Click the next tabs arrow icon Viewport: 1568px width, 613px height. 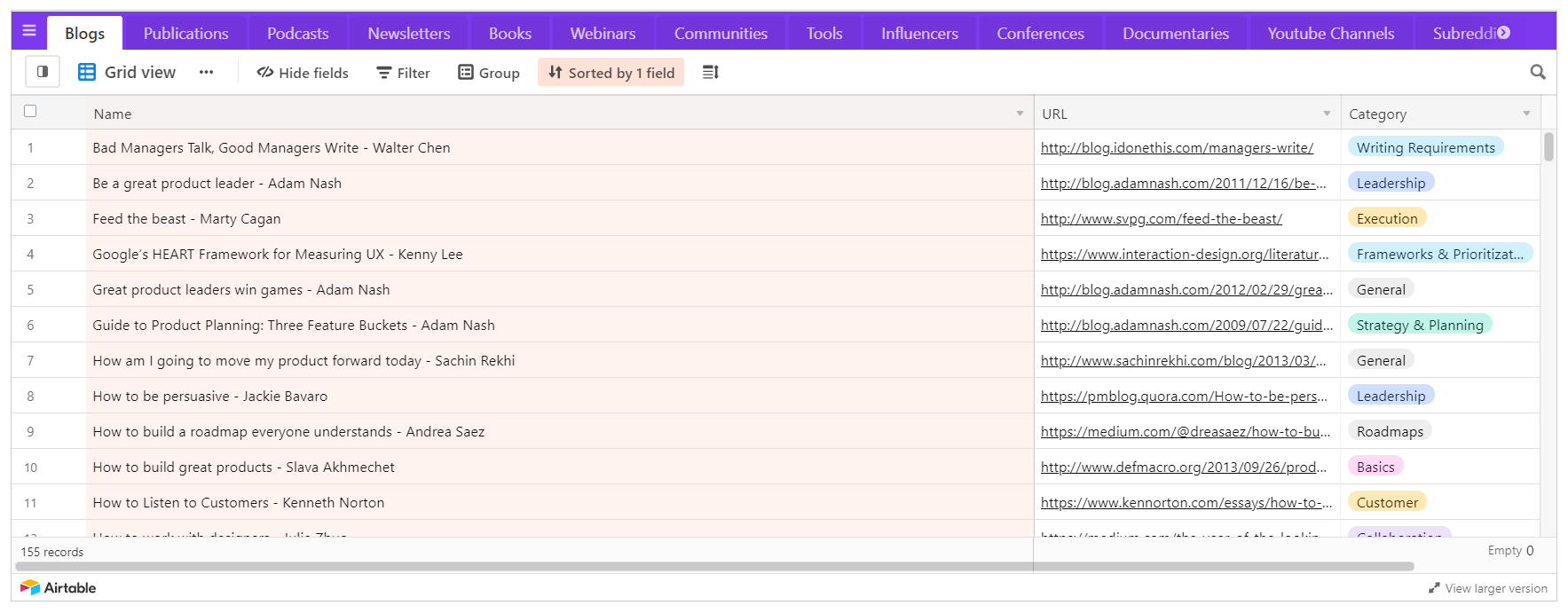click(x=1503, y=33)
